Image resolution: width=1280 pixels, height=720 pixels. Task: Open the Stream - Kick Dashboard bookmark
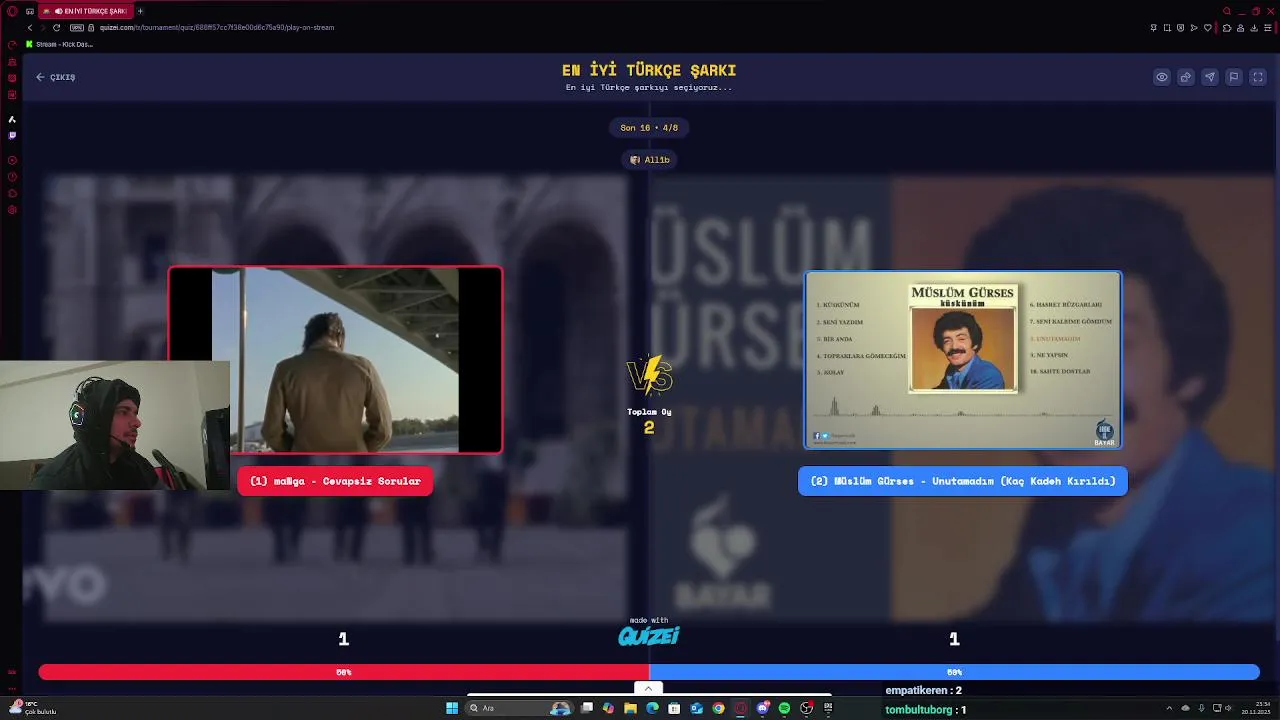60,44
